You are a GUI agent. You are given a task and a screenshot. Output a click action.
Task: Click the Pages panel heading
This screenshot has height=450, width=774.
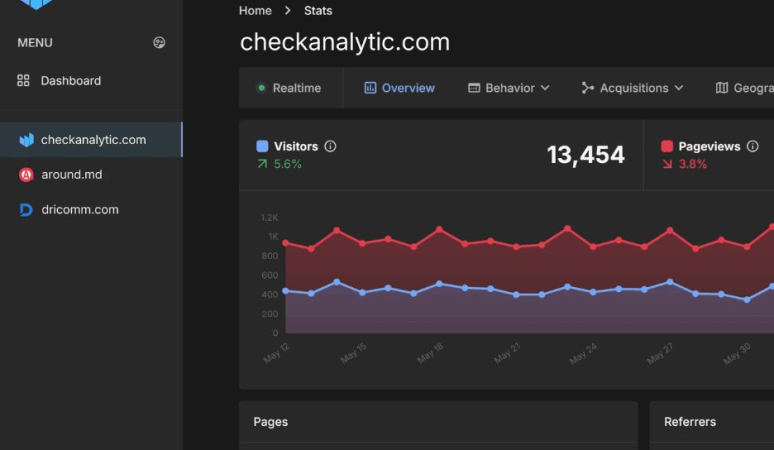(x=271, y=422)
